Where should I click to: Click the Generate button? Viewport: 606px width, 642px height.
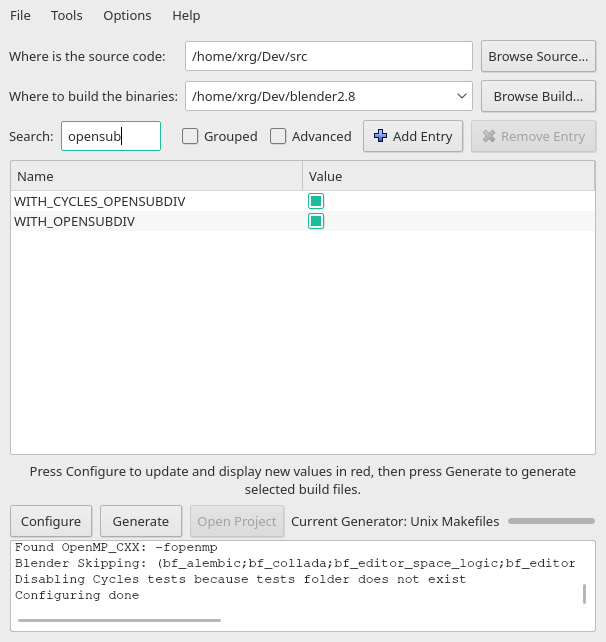click(x=141, y=521)
